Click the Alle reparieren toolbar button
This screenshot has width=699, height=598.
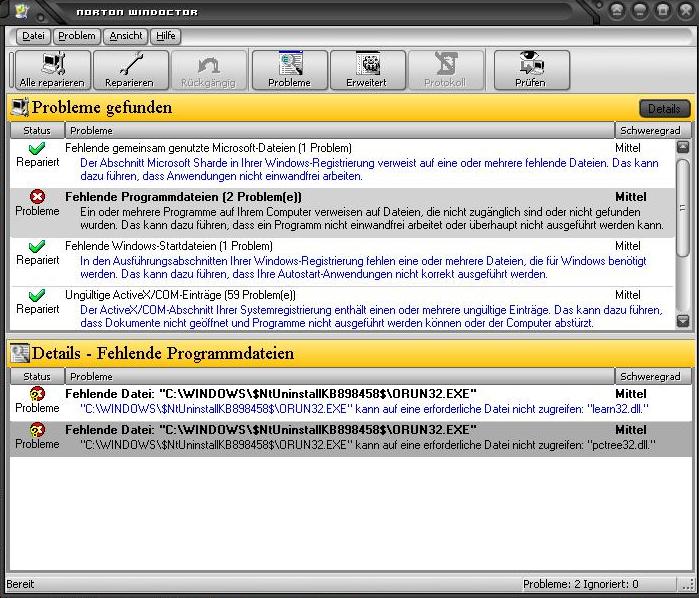(53, 70)
